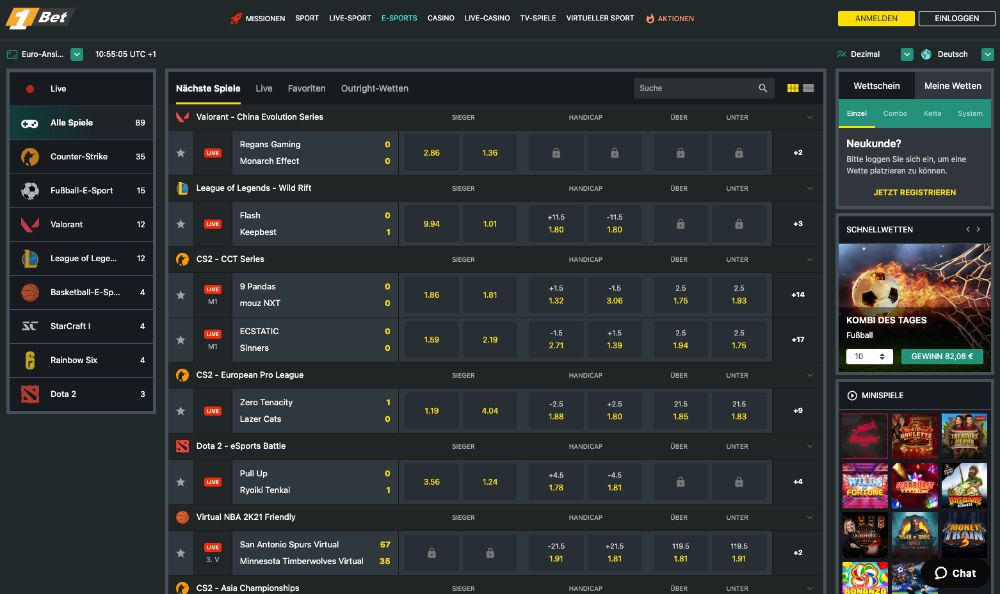The width and height of the screenshot is (1000, 594).
Task: Open the Aktionen flame promotions link
Action: (670, 19)
